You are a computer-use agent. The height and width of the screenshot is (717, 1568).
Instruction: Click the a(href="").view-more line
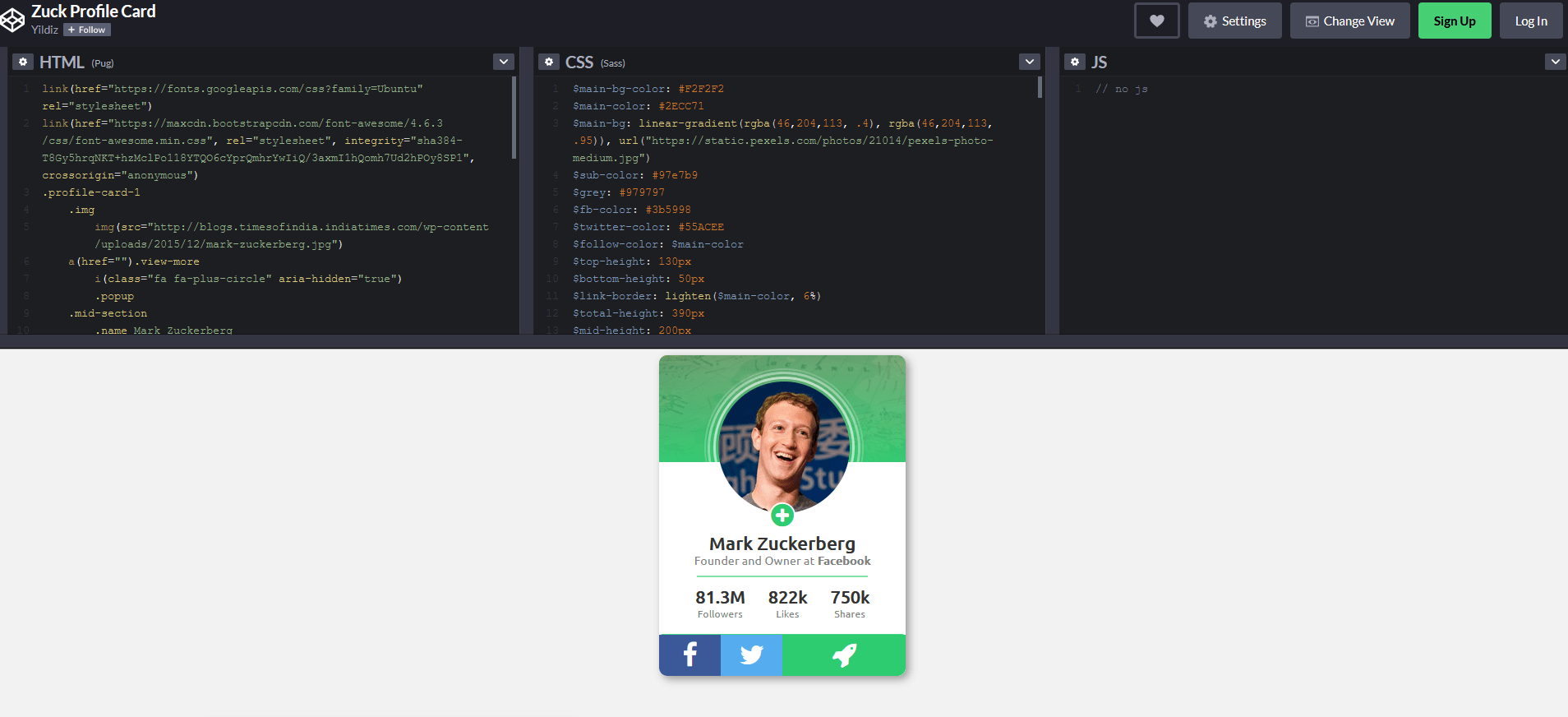click(x=134, y=261)
